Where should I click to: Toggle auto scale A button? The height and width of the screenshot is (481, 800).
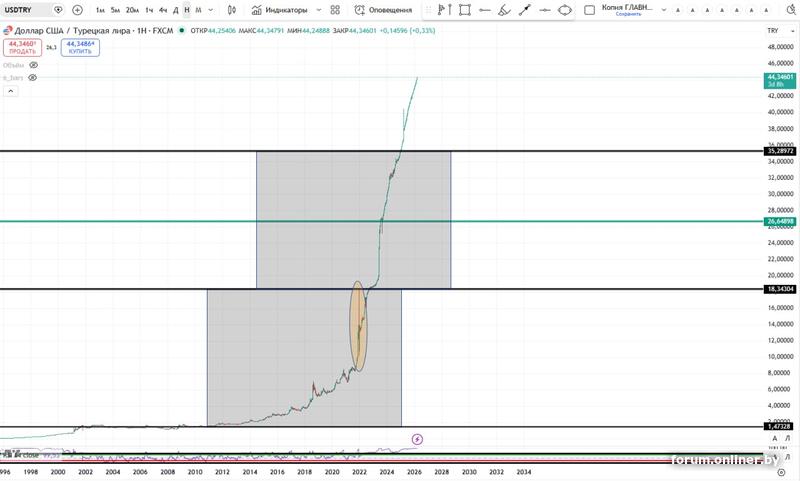[x=774, y=438]
